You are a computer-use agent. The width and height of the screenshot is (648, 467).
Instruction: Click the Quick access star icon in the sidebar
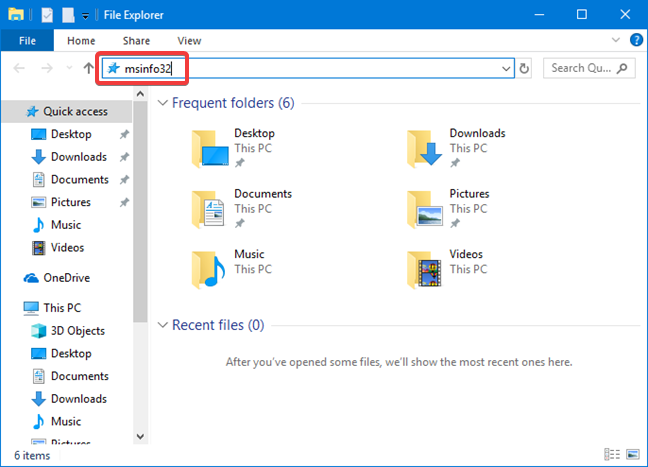pyautogui.click(x=32, y=112)
